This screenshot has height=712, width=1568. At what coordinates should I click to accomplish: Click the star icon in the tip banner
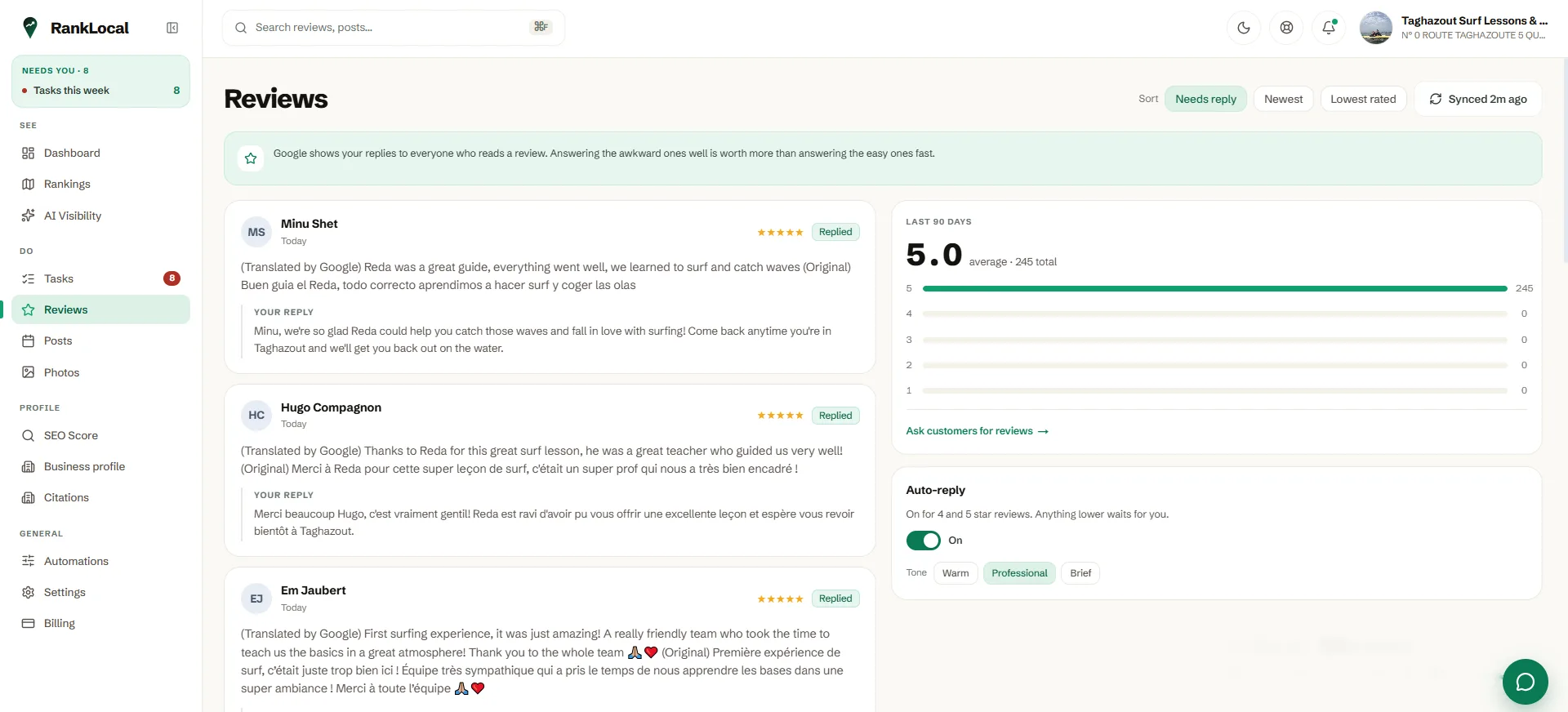[x=251, y=158]
